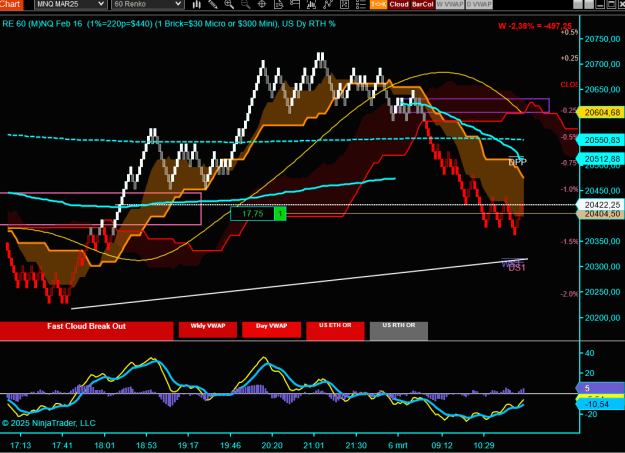625x453 pixels.
Task: Select the zoom in magnifier
Action: [x=229, y=4]
